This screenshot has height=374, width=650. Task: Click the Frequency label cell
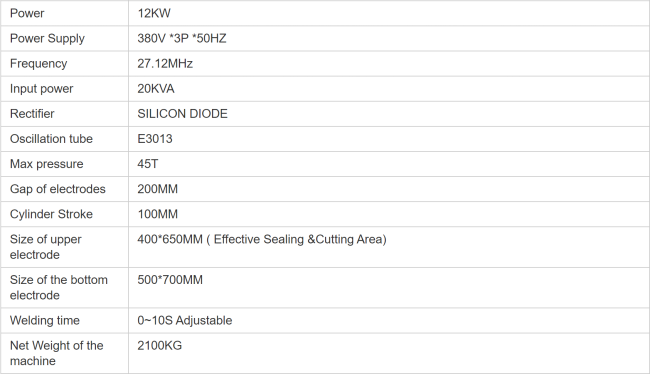(64, 63)
